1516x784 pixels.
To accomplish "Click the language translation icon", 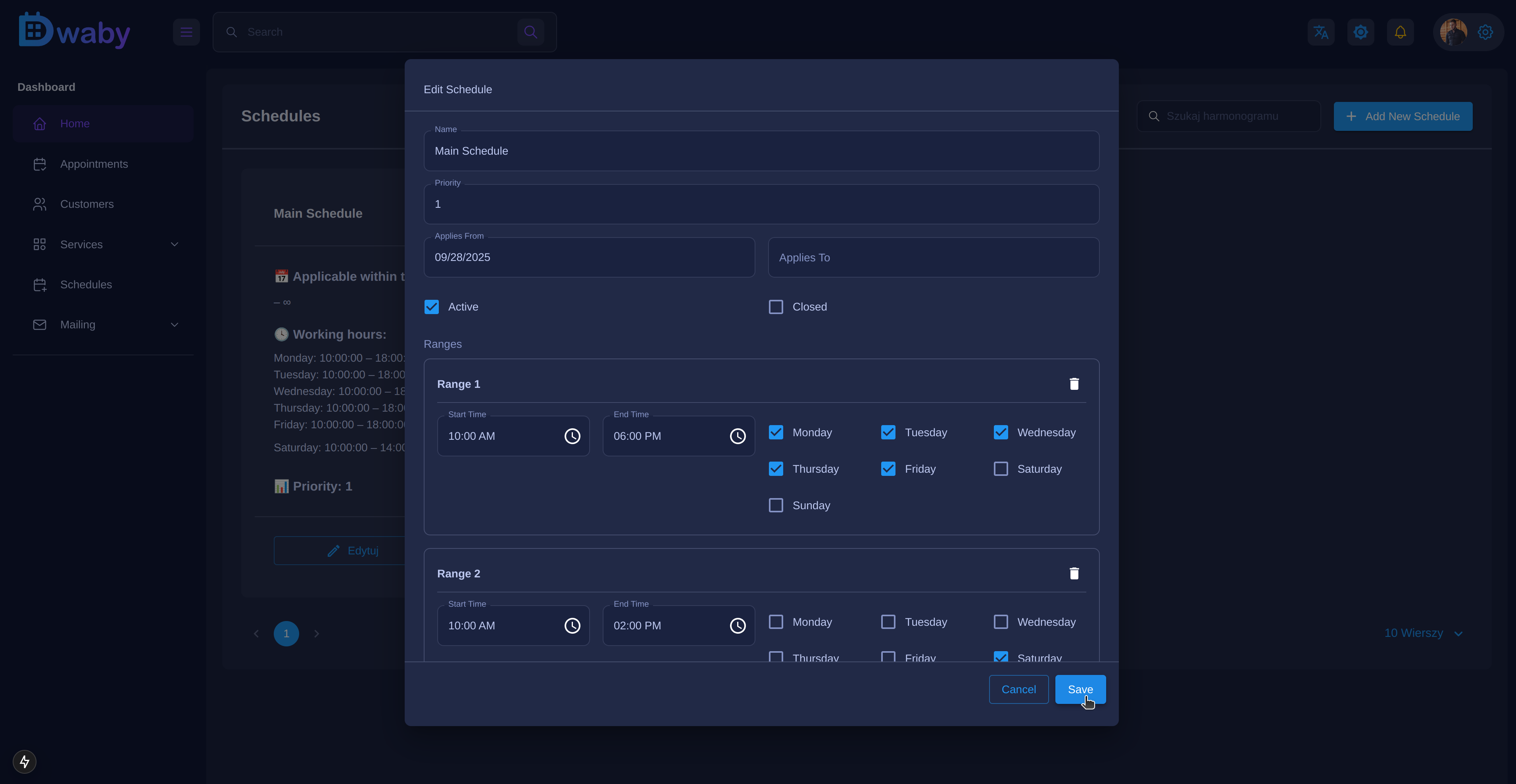I will 1321,32.
